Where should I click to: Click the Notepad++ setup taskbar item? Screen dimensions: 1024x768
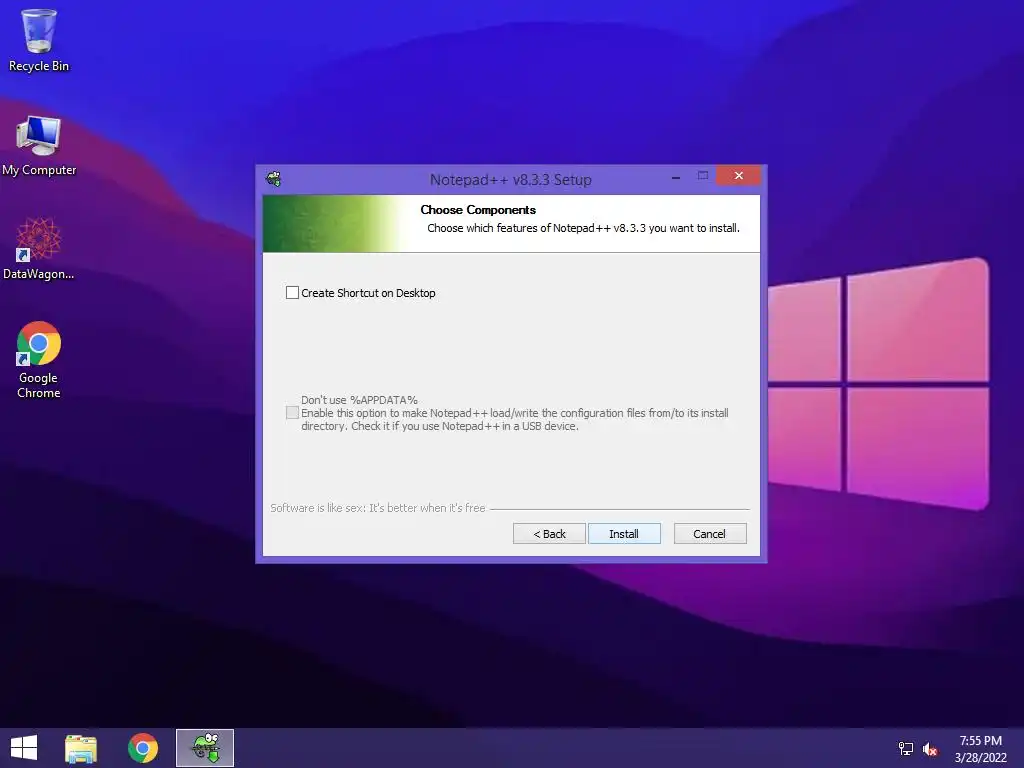(x=205, y=748)
